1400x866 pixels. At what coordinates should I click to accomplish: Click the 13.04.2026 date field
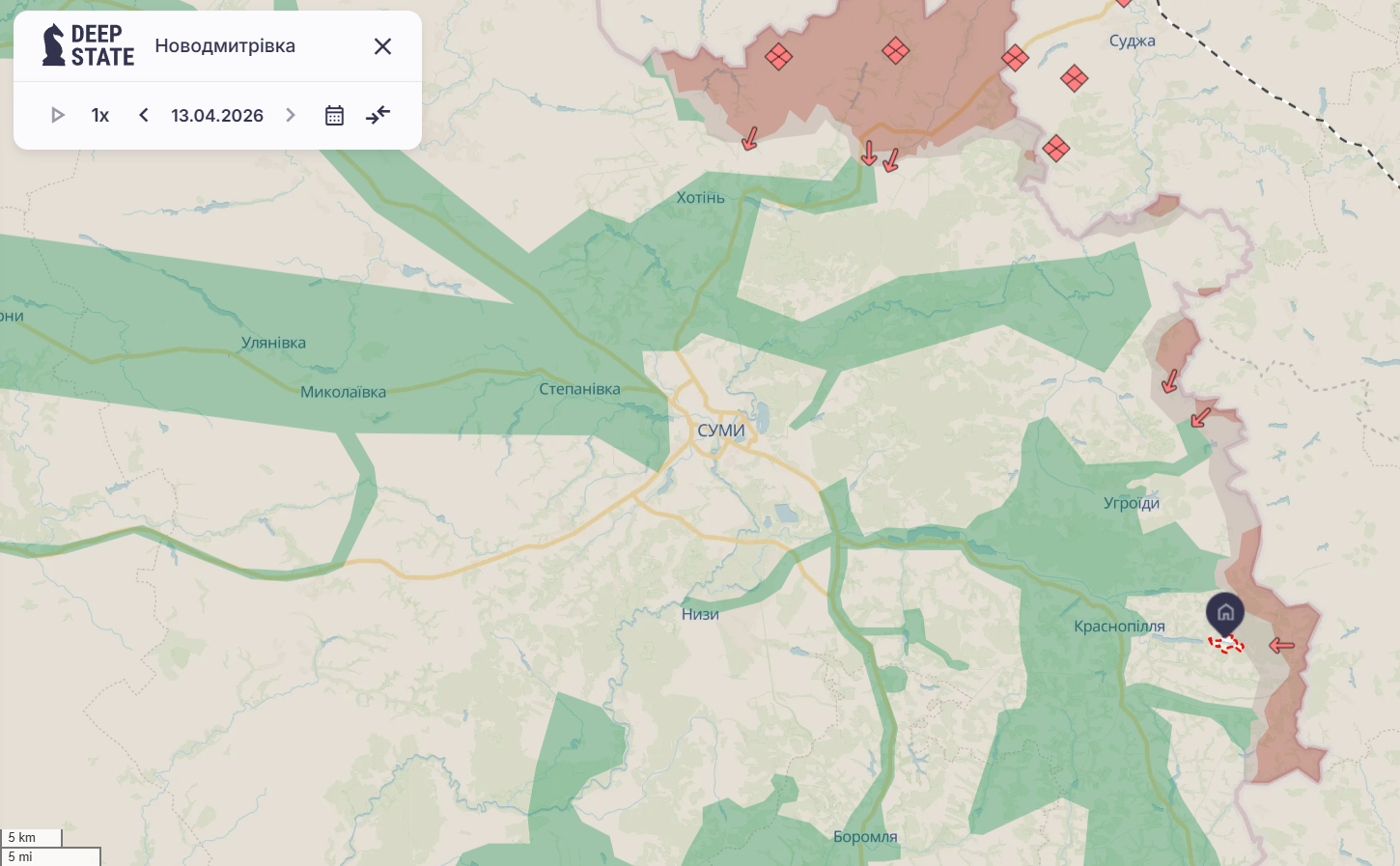(x=217, y=116)
